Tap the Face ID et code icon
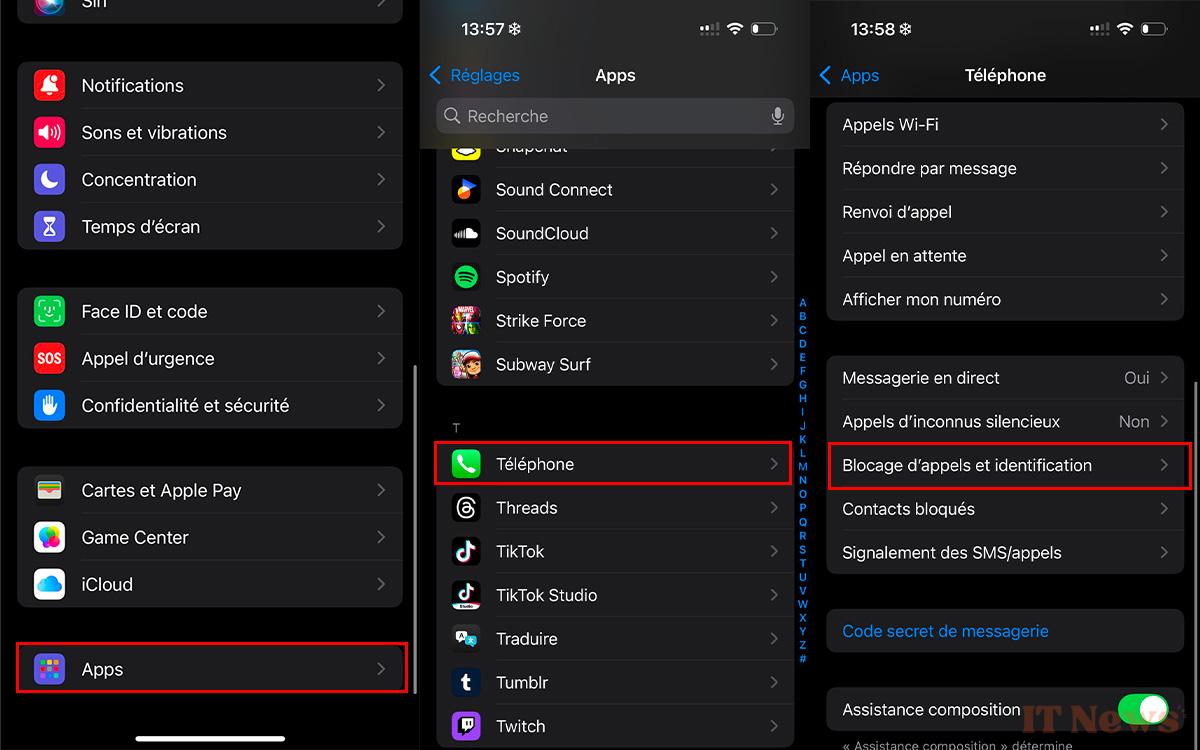 49,312
